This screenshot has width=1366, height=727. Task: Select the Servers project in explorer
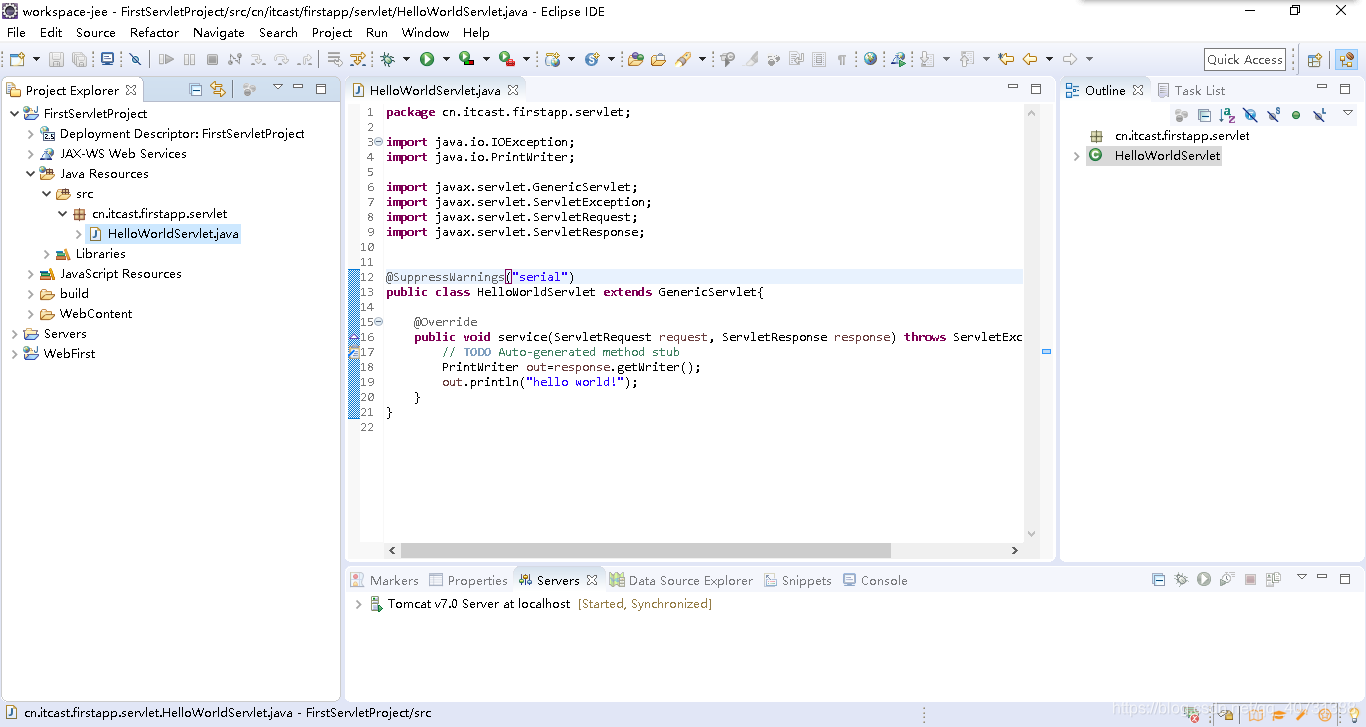point(64,333)
